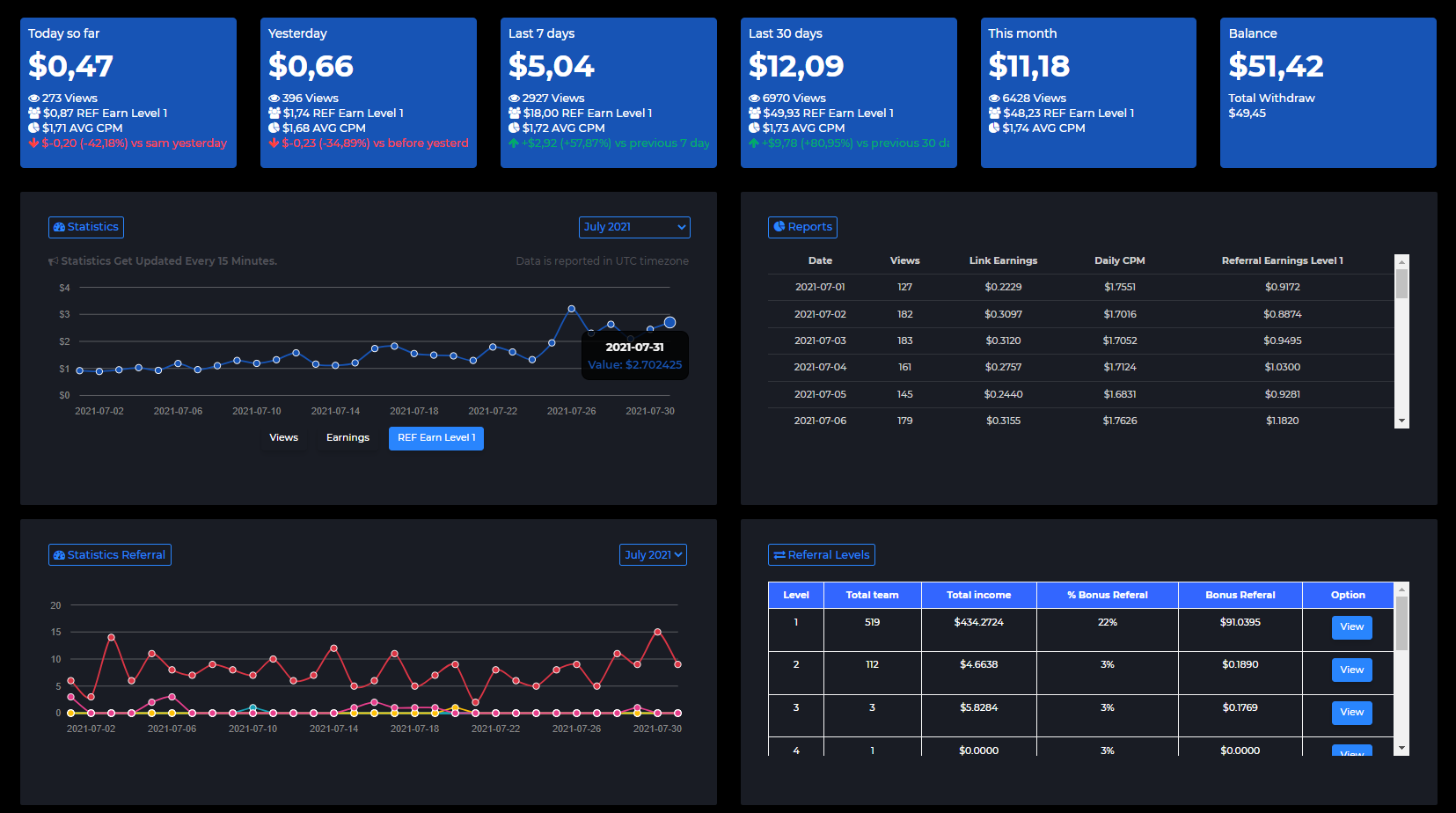The image size is (1456, 813).
Task: Click the % Bonus Referal column header
Action: [1107, 595]
